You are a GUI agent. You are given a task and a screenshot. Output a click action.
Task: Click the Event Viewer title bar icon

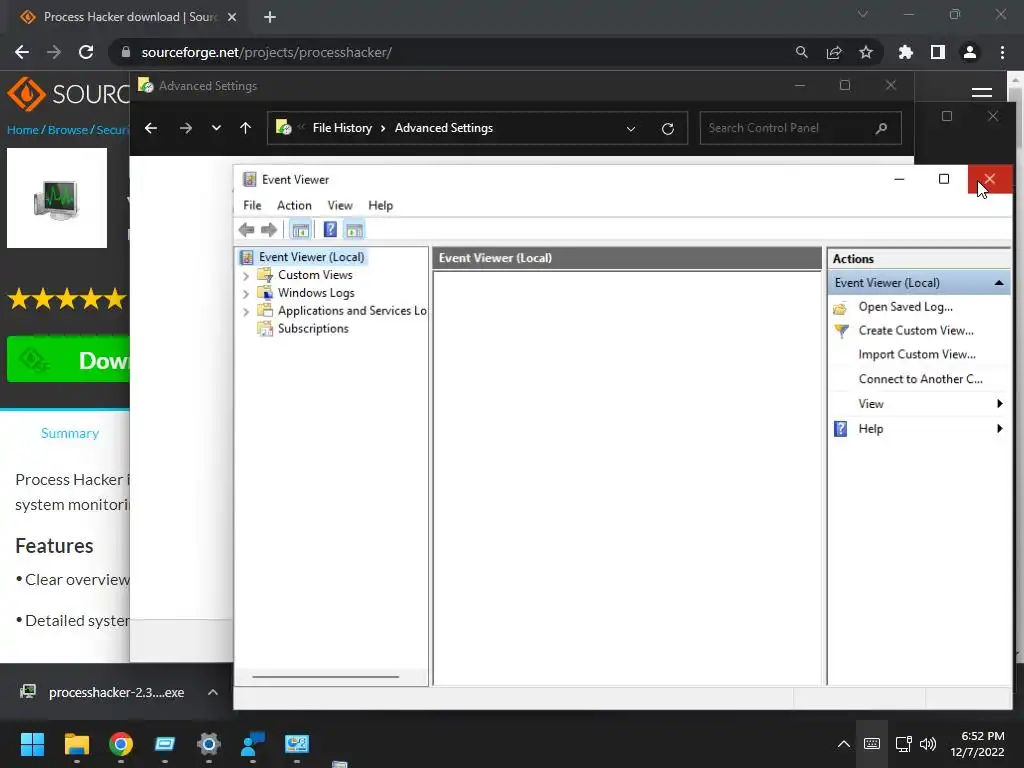(249, 180)
